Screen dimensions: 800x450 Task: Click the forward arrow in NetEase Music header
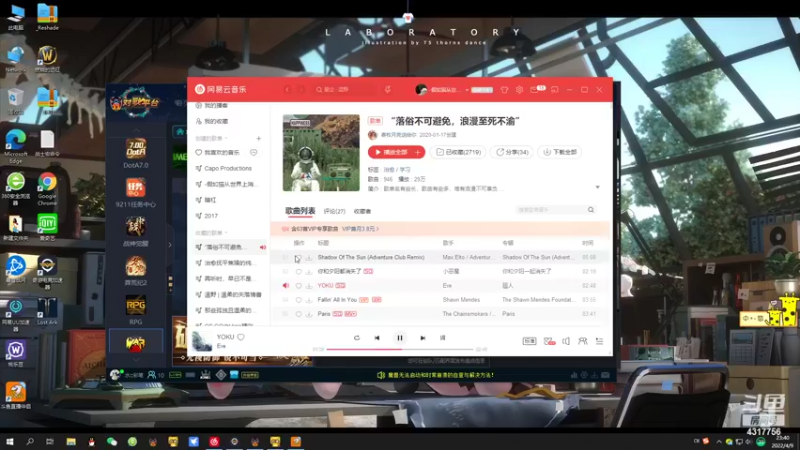[301, 89]
